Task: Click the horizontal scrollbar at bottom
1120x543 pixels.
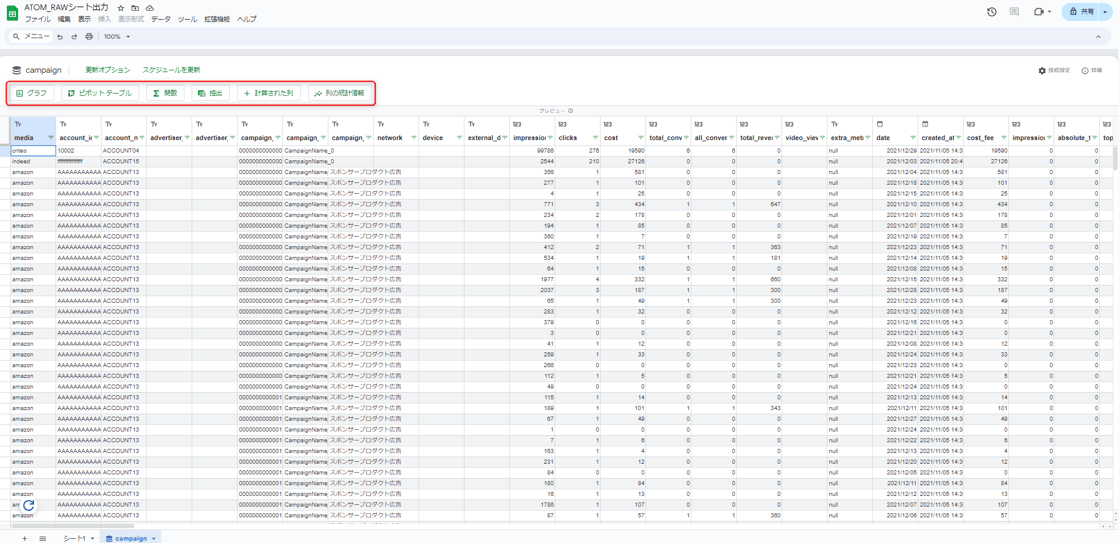Action: (x=70, y=525)
